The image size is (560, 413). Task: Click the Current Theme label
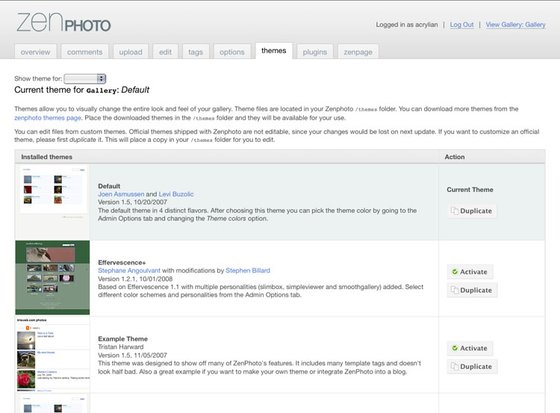pyautogui.click(x=470, y=190)
